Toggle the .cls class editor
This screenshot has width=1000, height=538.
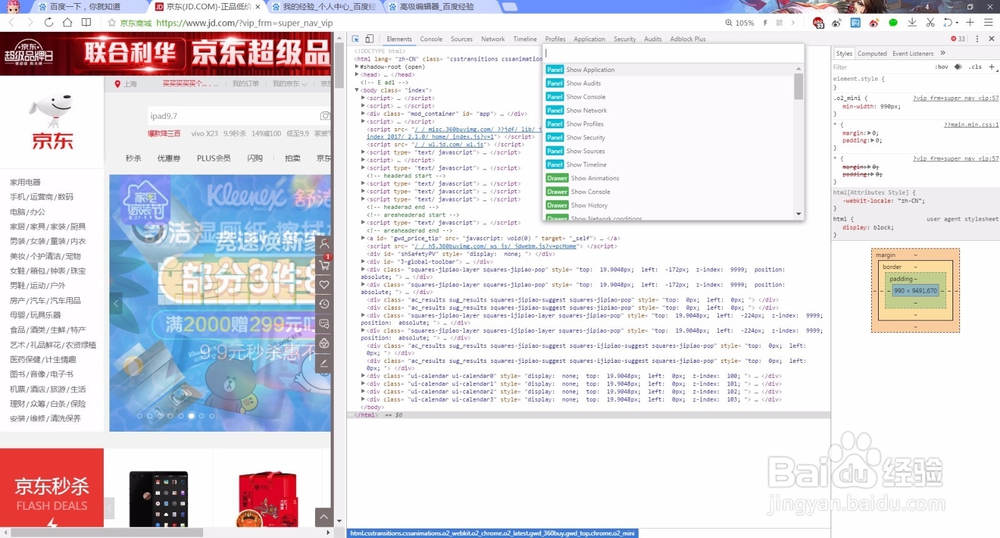(975, 66)
